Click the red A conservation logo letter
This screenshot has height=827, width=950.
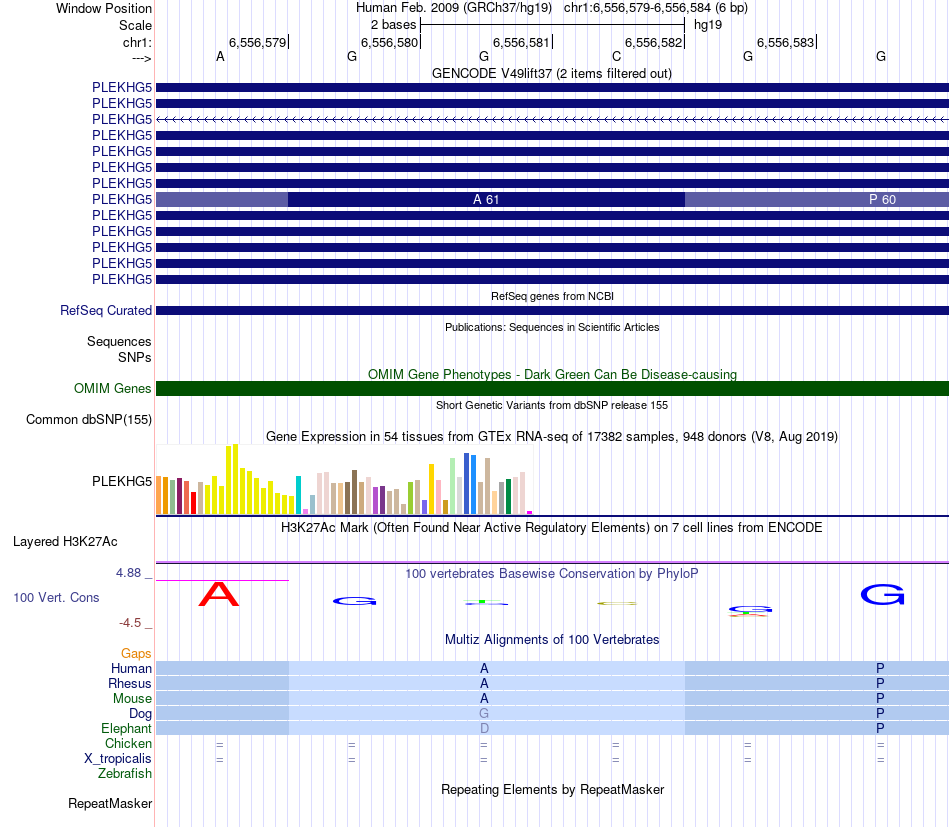coord(219,594)
